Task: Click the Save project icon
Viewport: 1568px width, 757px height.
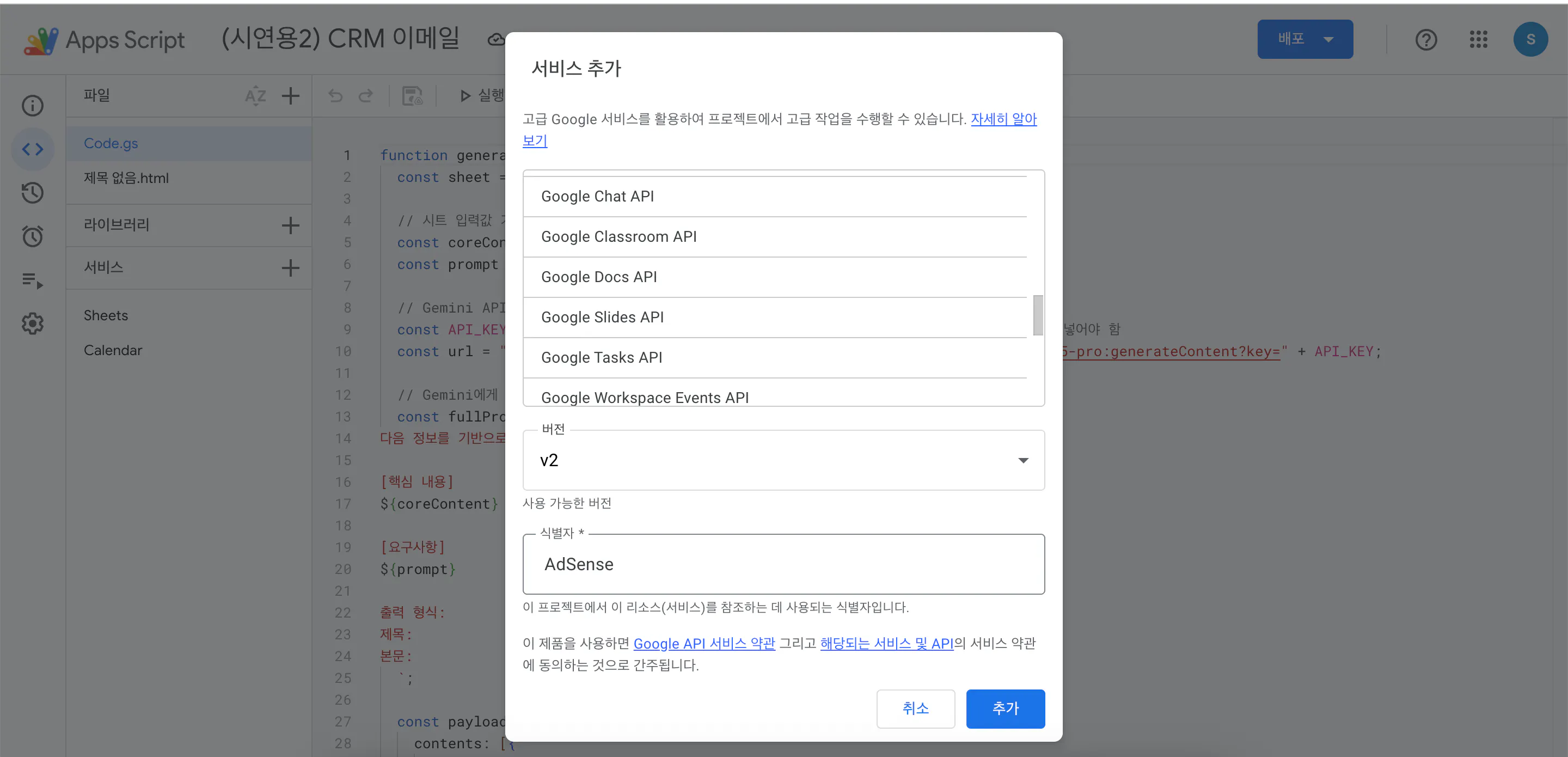Action: (412, 96)
